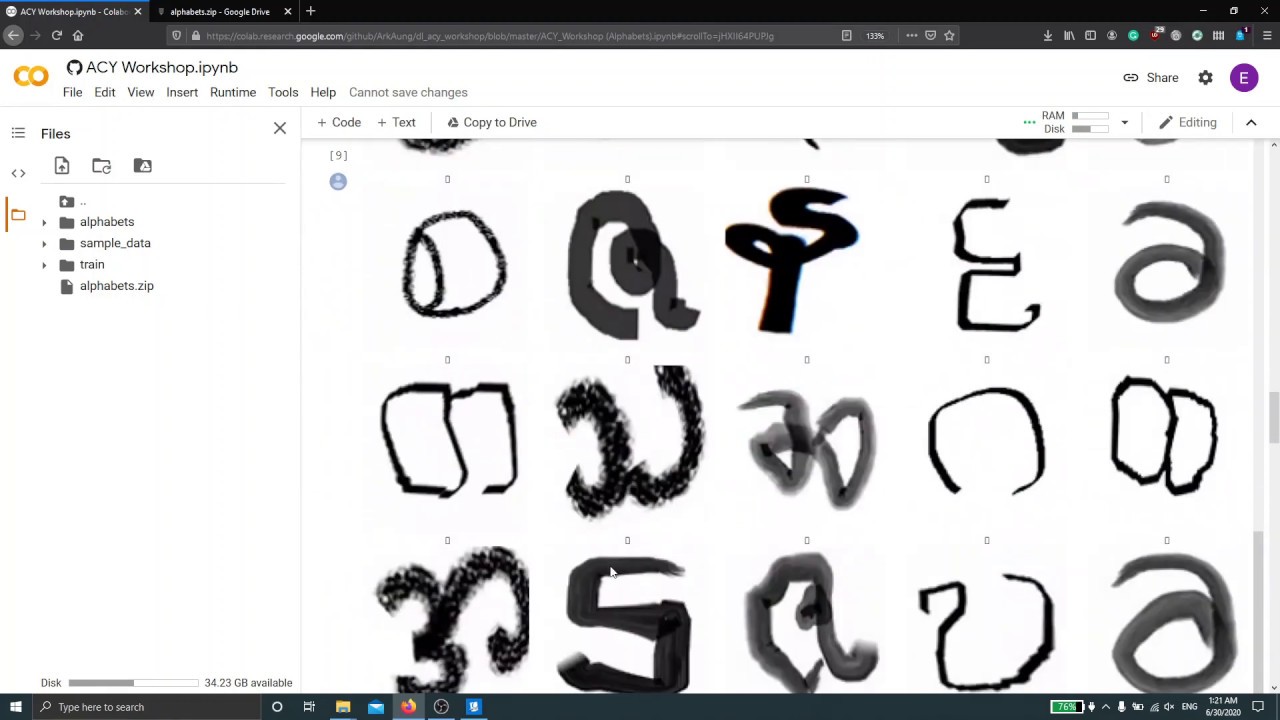Click the notebook vertical scrollbar

click(x=1273, y=417)
